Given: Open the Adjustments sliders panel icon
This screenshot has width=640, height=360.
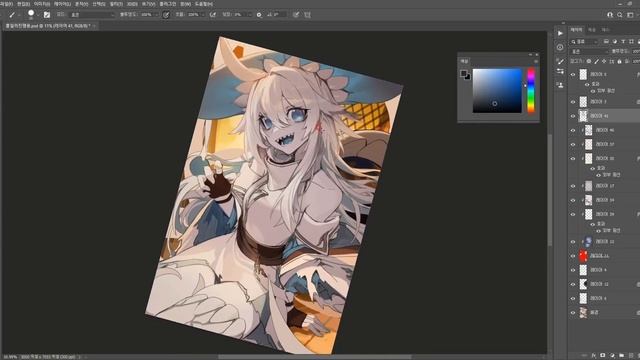Looking at the screenshot, I should coord(560,71).
